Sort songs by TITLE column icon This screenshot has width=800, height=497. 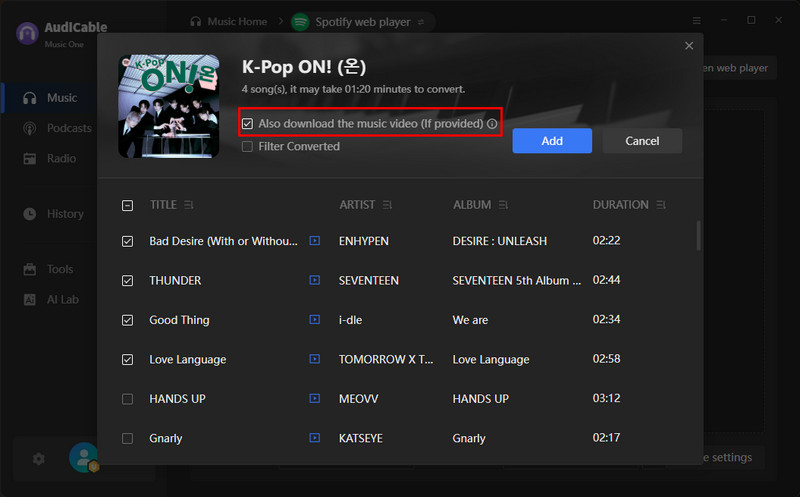point(189,205)
